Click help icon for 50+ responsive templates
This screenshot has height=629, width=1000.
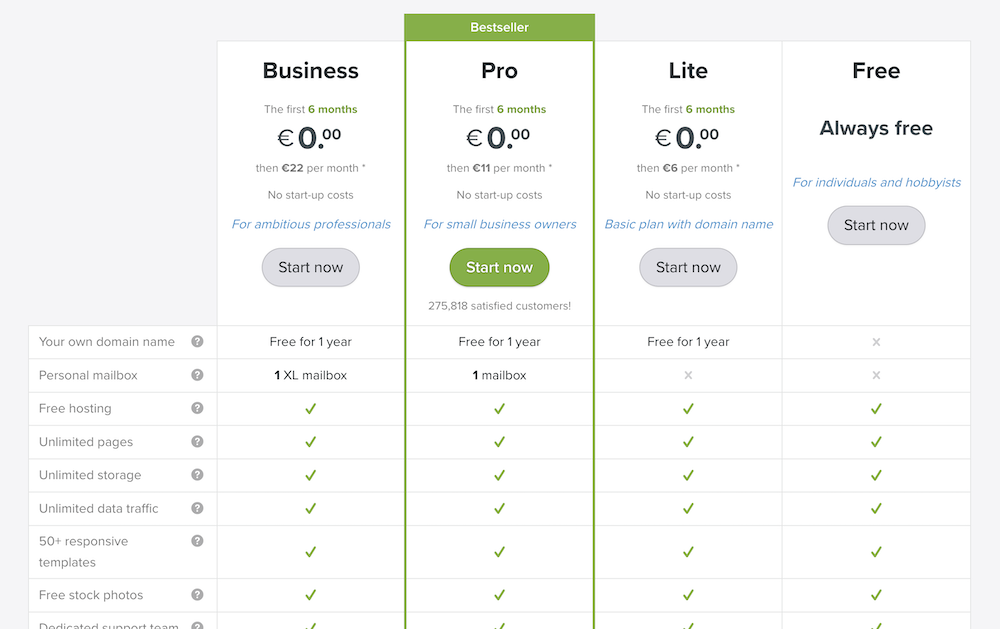click(x=197, y=541)
